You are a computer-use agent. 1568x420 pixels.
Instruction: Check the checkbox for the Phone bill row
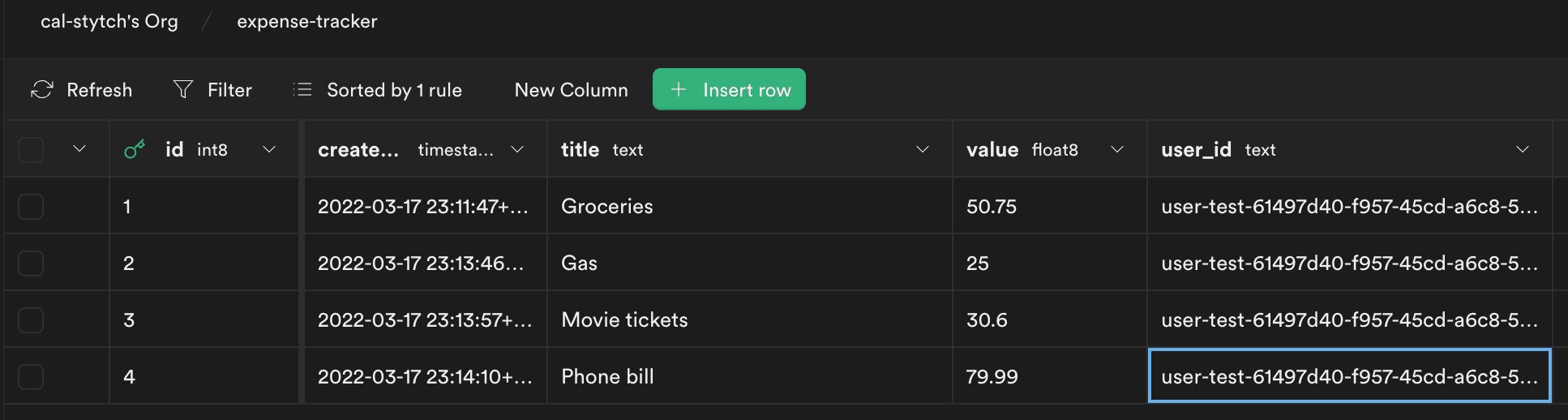point(31,376)
